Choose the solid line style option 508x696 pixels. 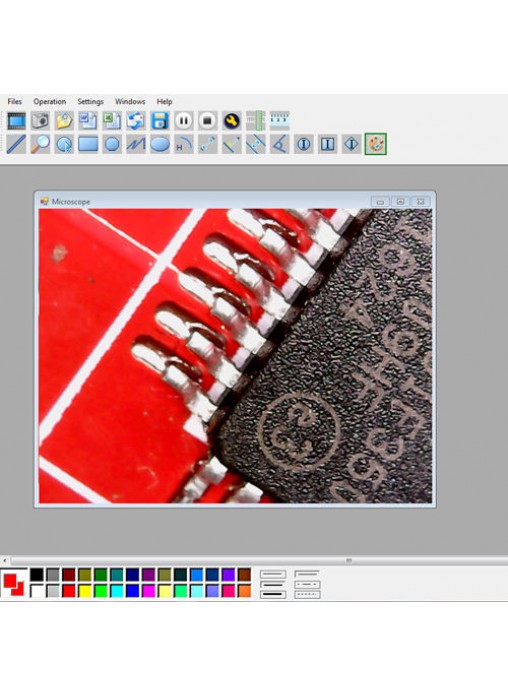point(307,574)
